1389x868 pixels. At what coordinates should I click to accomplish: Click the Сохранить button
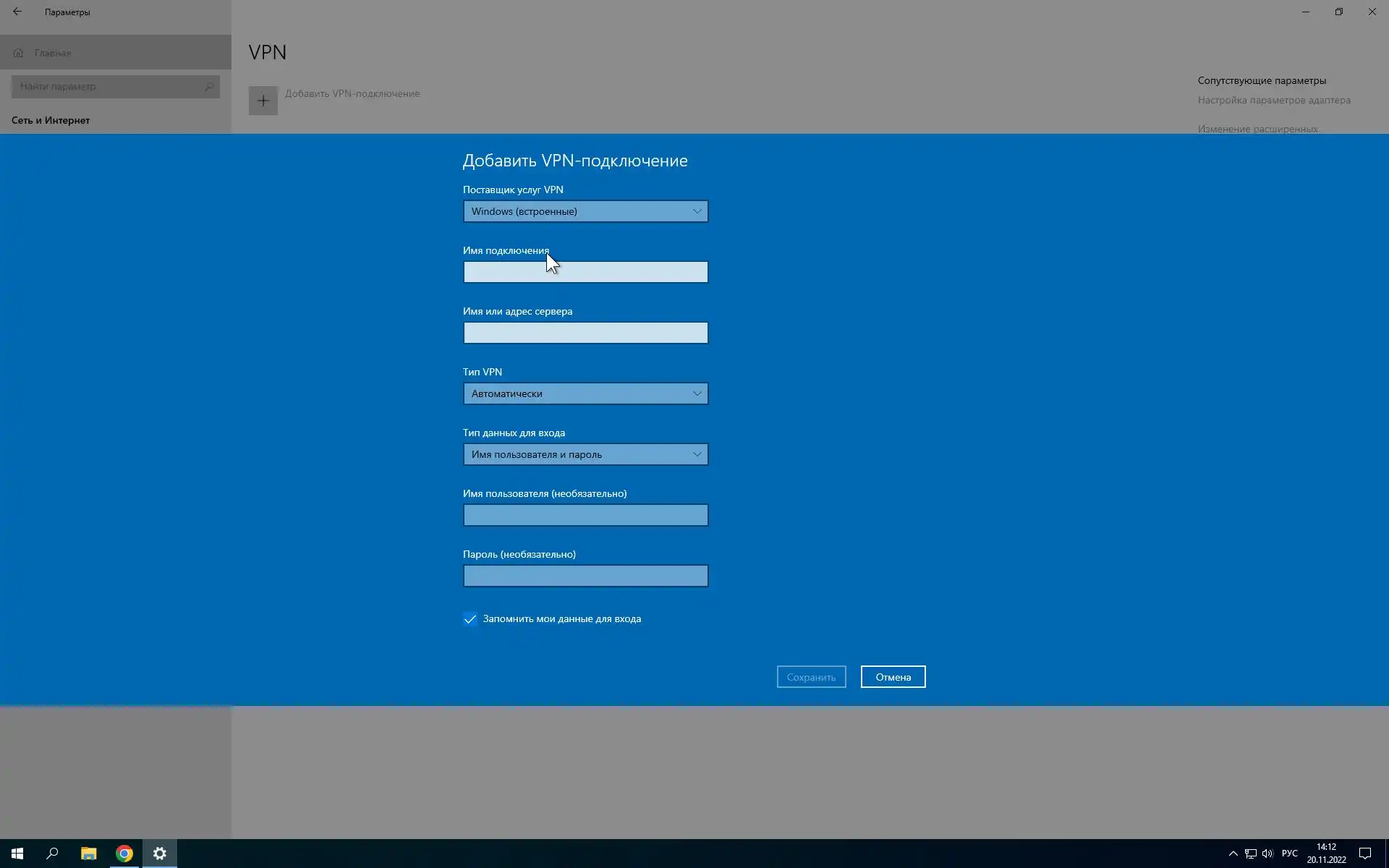click(x=811, y=677)
